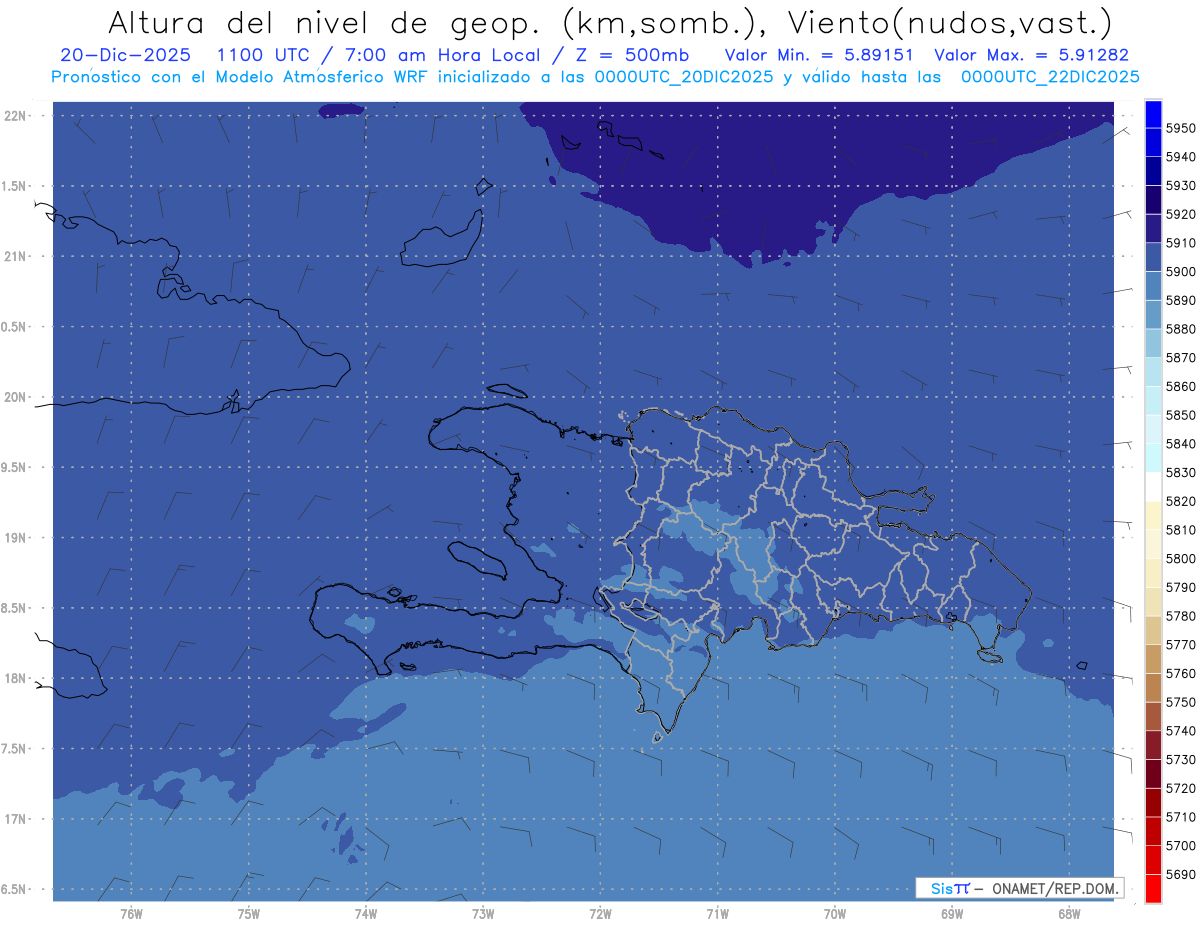
Task: Click the legend value 5900
Action: [1180, 272]
